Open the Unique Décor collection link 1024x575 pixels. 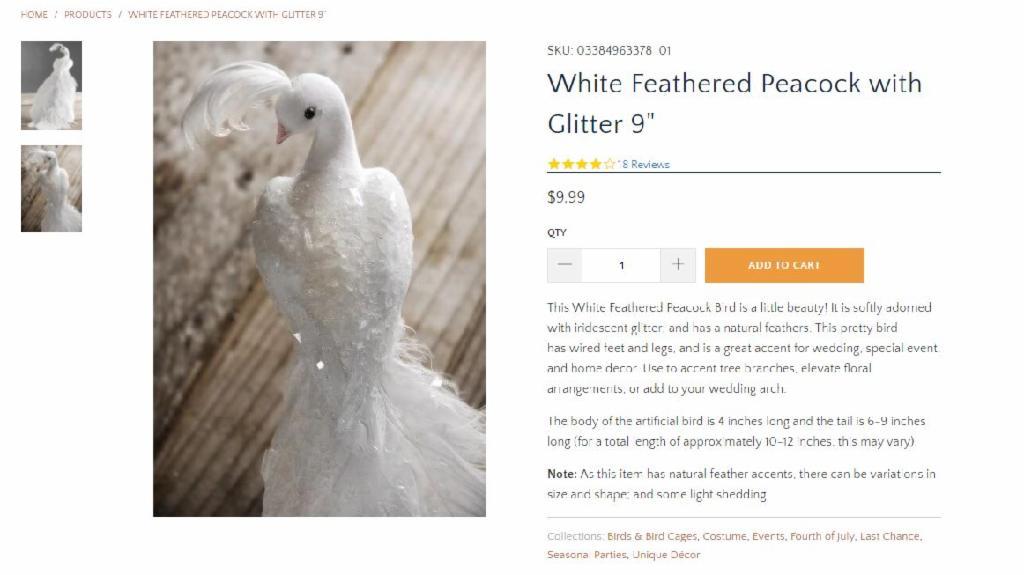tap(666, 554)
